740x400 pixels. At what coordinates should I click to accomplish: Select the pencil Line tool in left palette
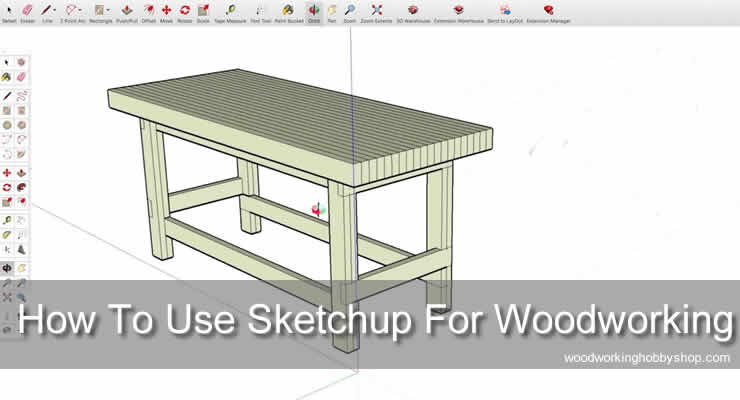pos(7,96)
